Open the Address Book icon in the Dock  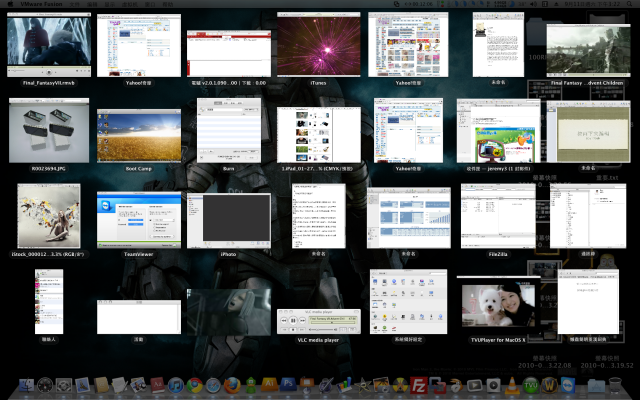click(x=101, y=385)
